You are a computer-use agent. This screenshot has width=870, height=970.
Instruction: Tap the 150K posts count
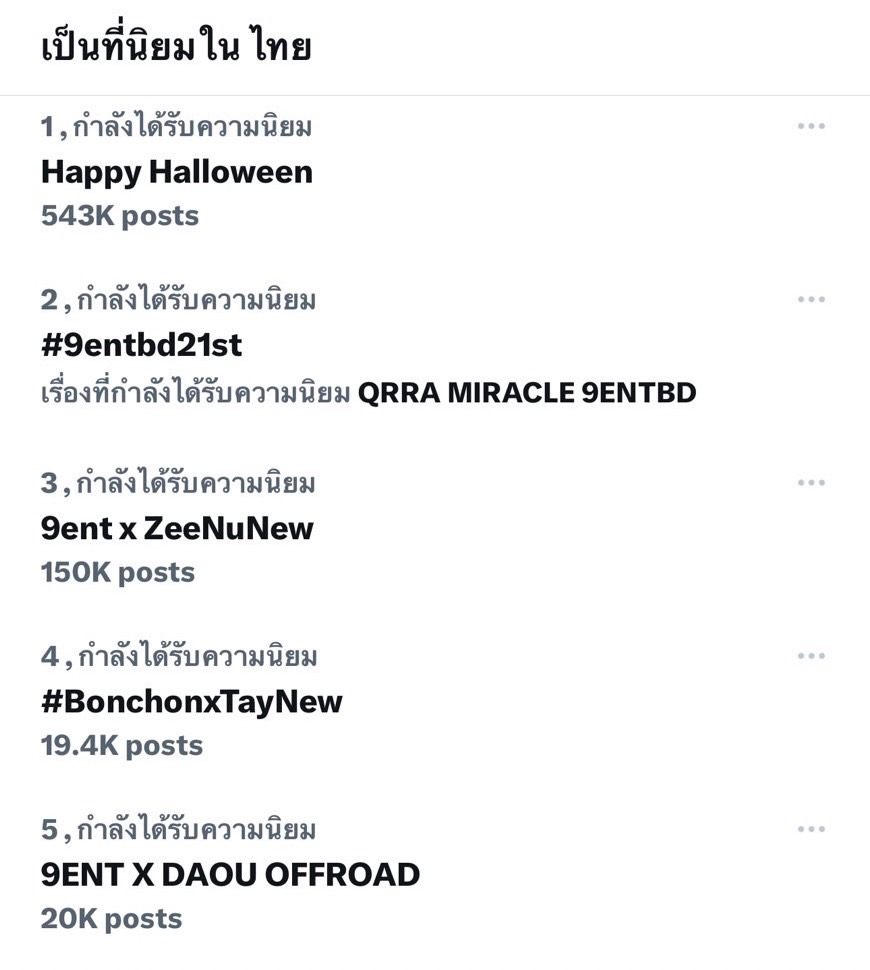pyautogui.click(x=118, y=572)
